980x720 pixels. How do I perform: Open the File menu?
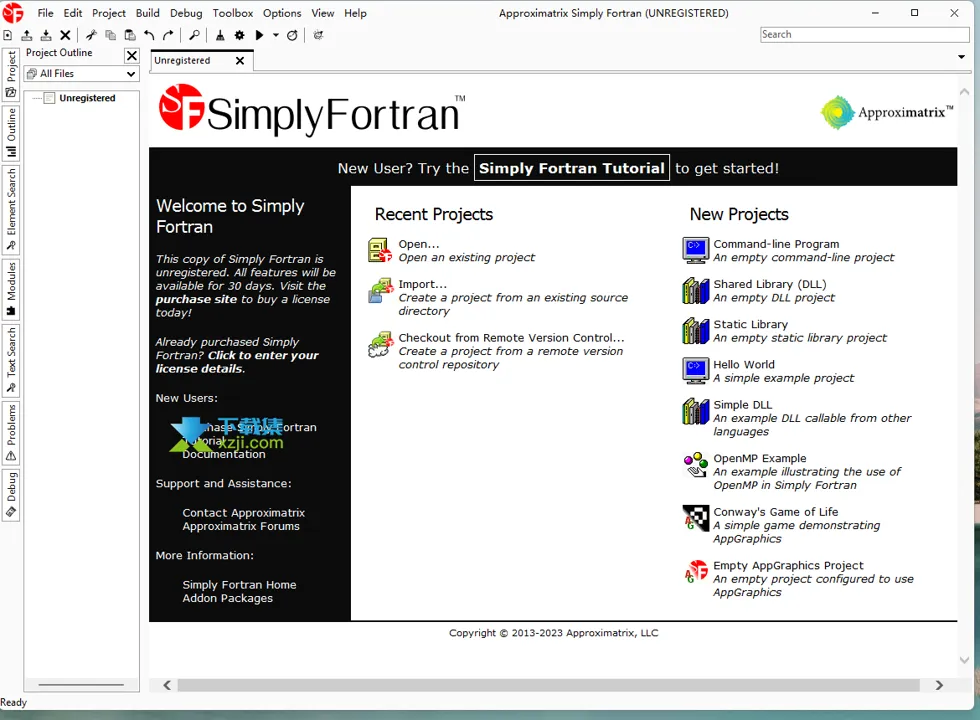(45, 13)
